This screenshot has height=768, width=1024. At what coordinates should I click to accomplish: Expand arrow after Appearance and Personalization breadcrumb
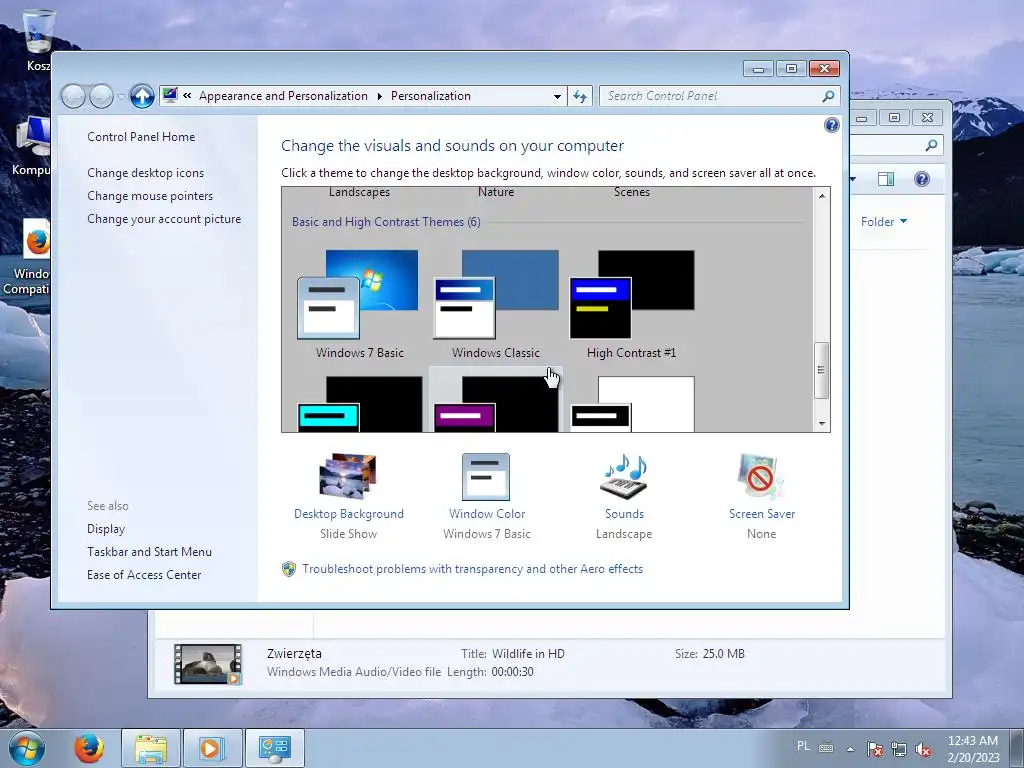pos(379,97)
